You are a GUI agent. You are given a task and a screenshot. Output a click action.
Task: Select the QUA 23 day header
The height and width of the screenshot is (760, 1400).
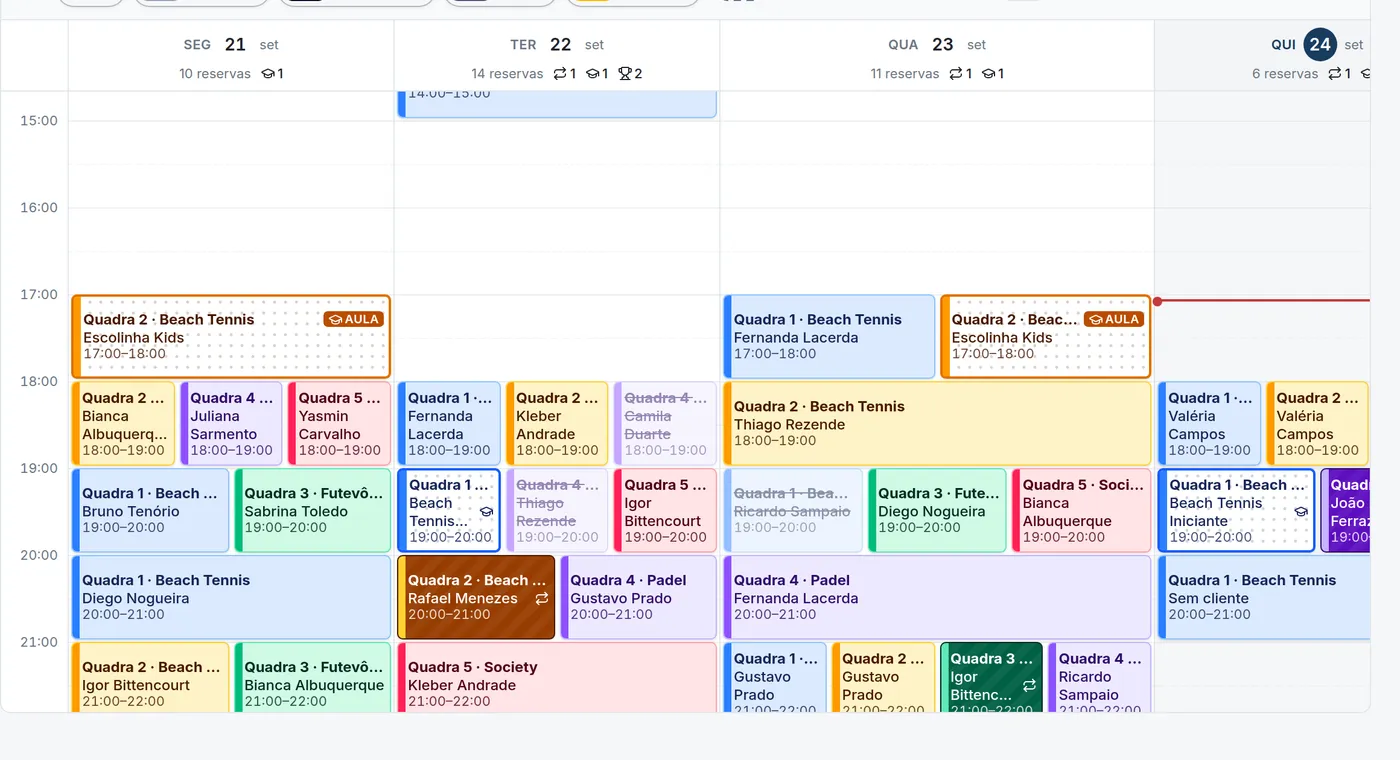click(937, 56)
